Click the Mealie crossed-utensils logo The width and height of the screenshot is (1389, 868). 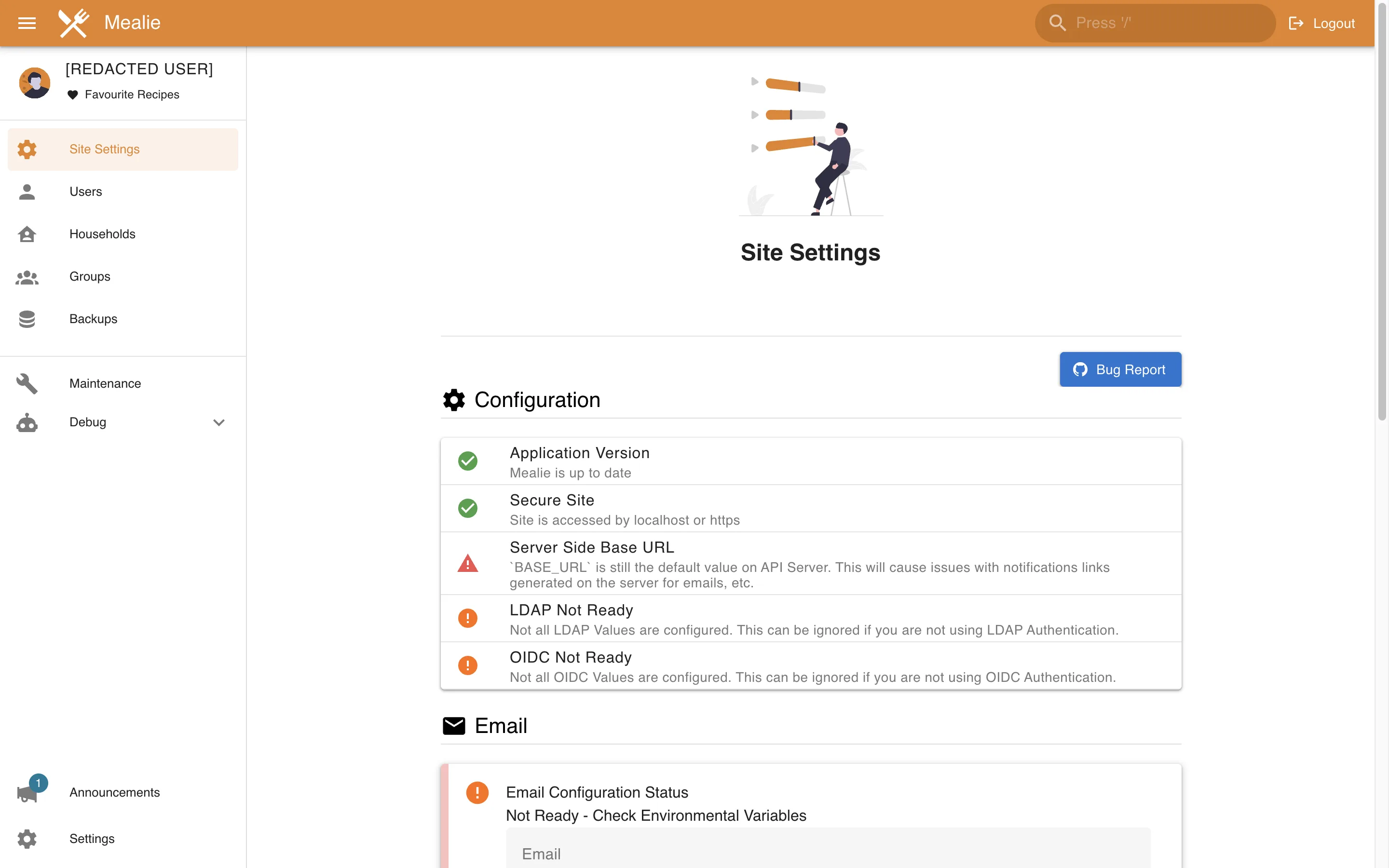73,23
